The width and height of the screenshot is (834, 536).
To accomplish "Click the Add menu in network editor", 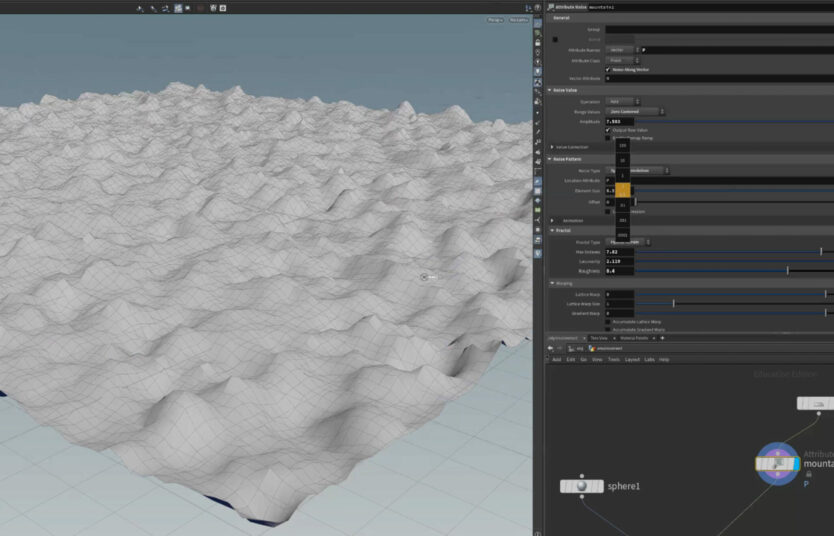I will (x=556, y=359).
